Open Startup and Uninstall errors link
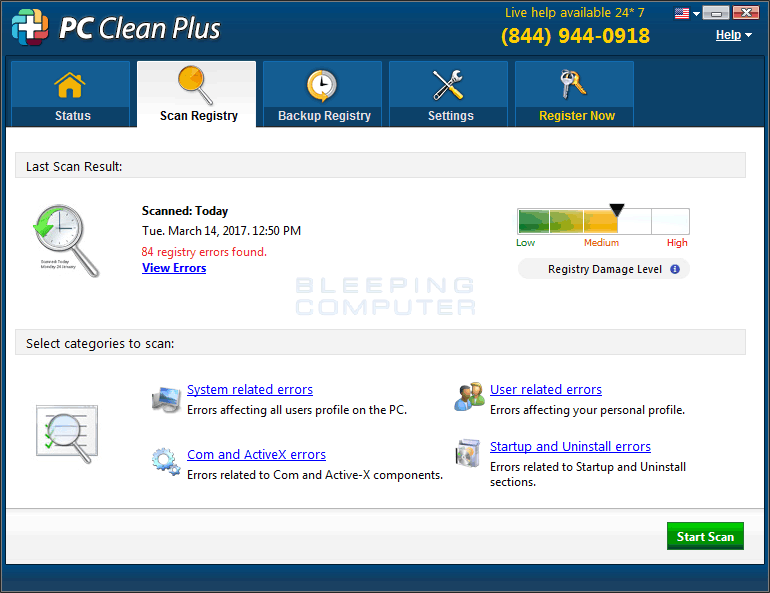Viewport: 770px width, 593px height. [x=570, y=447]
